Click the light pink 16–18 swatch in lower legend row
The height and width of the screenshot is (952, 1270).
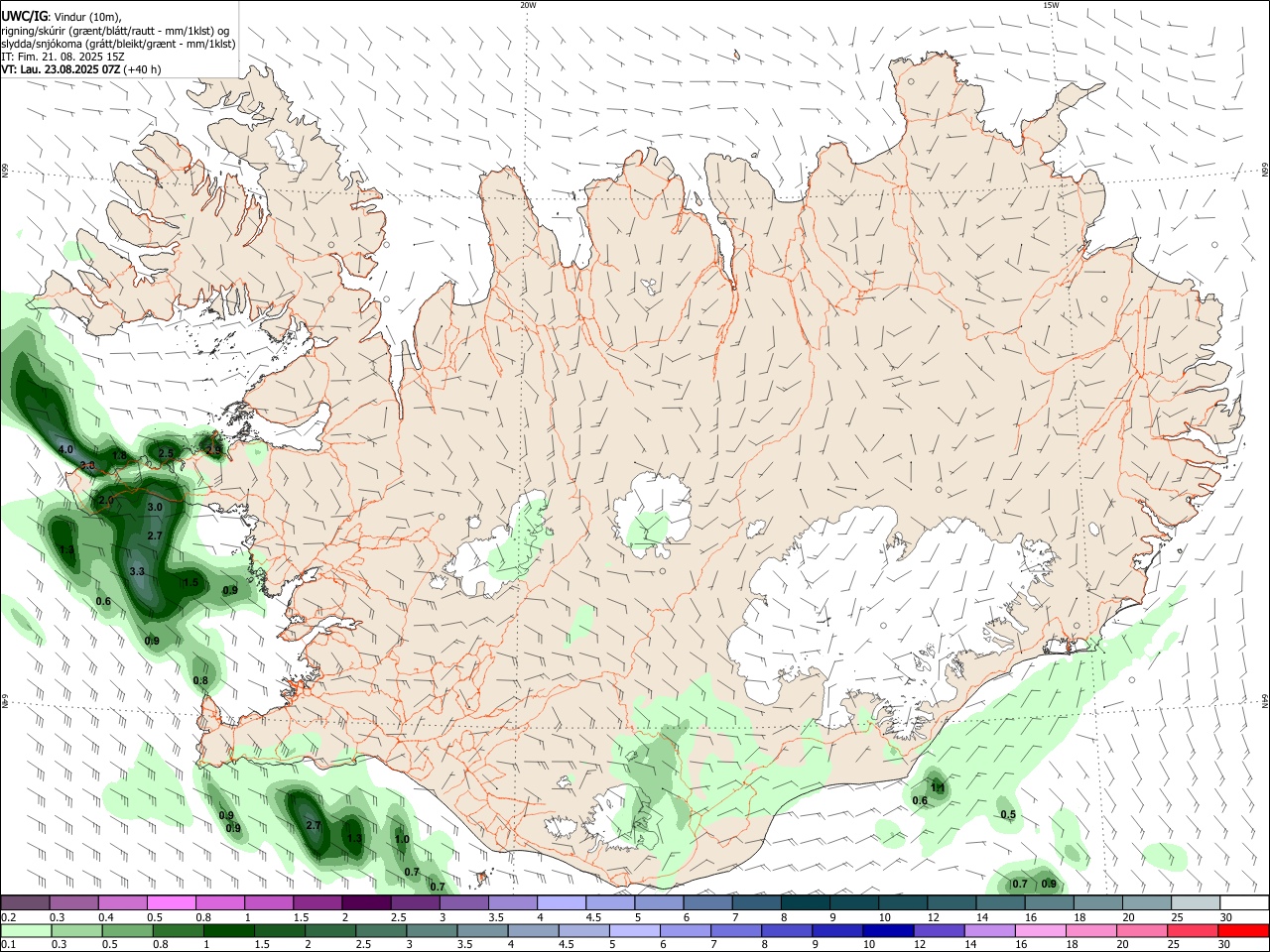1041,931
